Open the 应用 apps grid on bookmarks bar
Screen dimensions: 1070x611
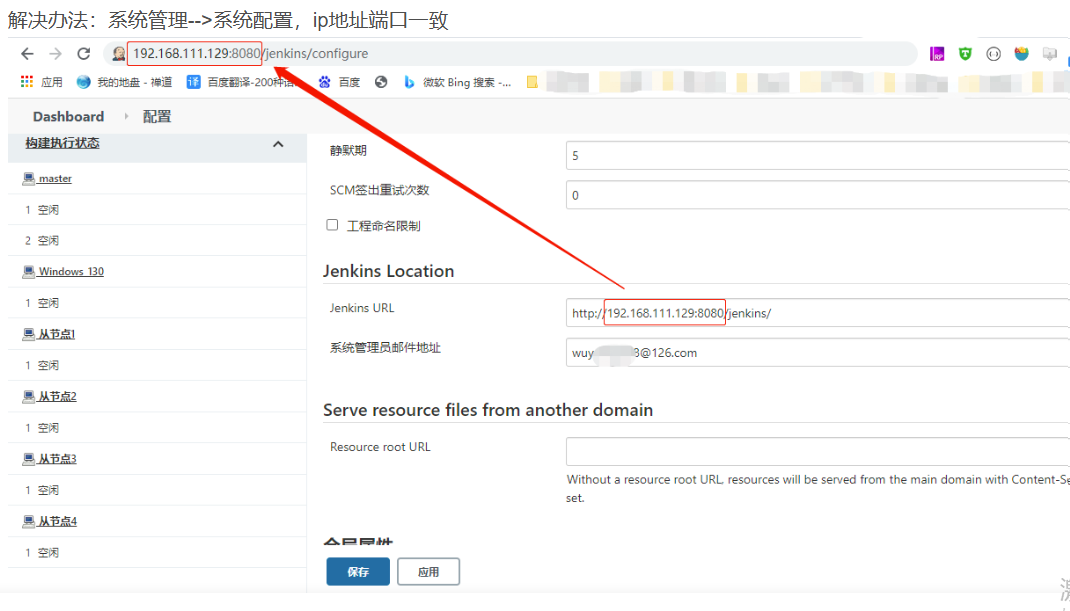25,81
